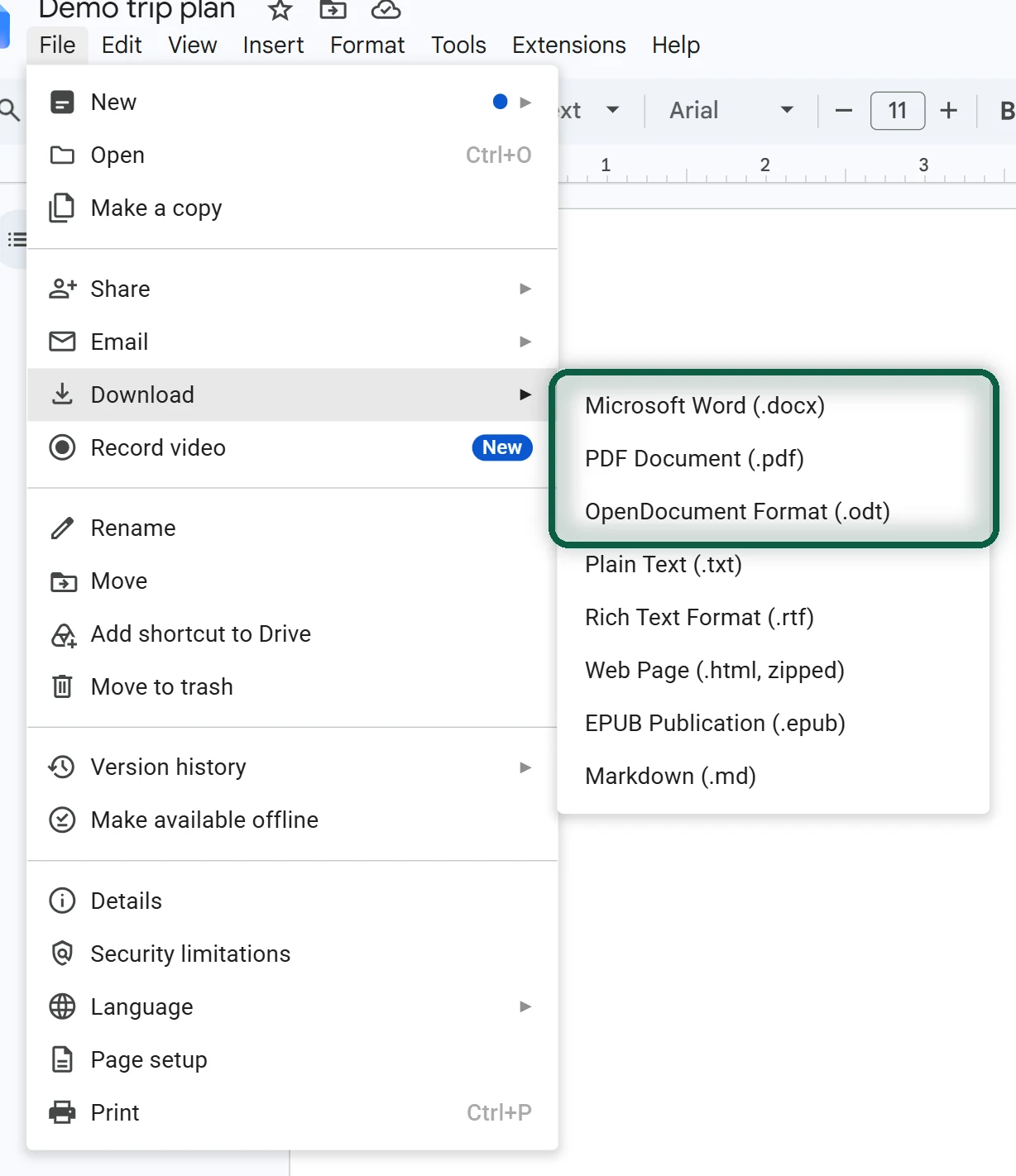This screenshot has height=1176, width=1016.
Task: Click the Email envelope icon
Action: [x=62, y=342]
